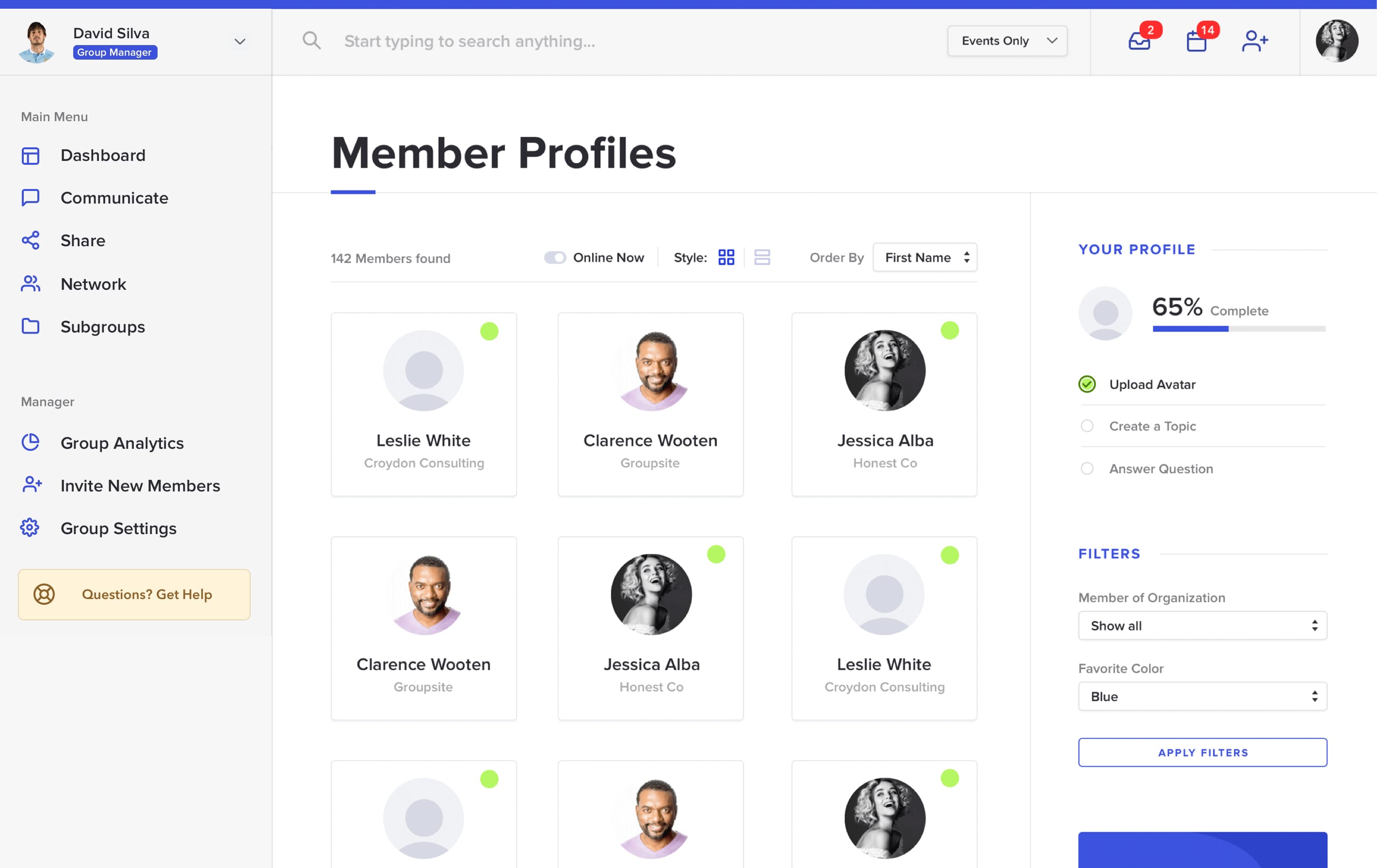Open Clarence Wooten's card in first row
Image resolution: width=1377 pixels, height=868 pixels.
[x=651, y=405]
